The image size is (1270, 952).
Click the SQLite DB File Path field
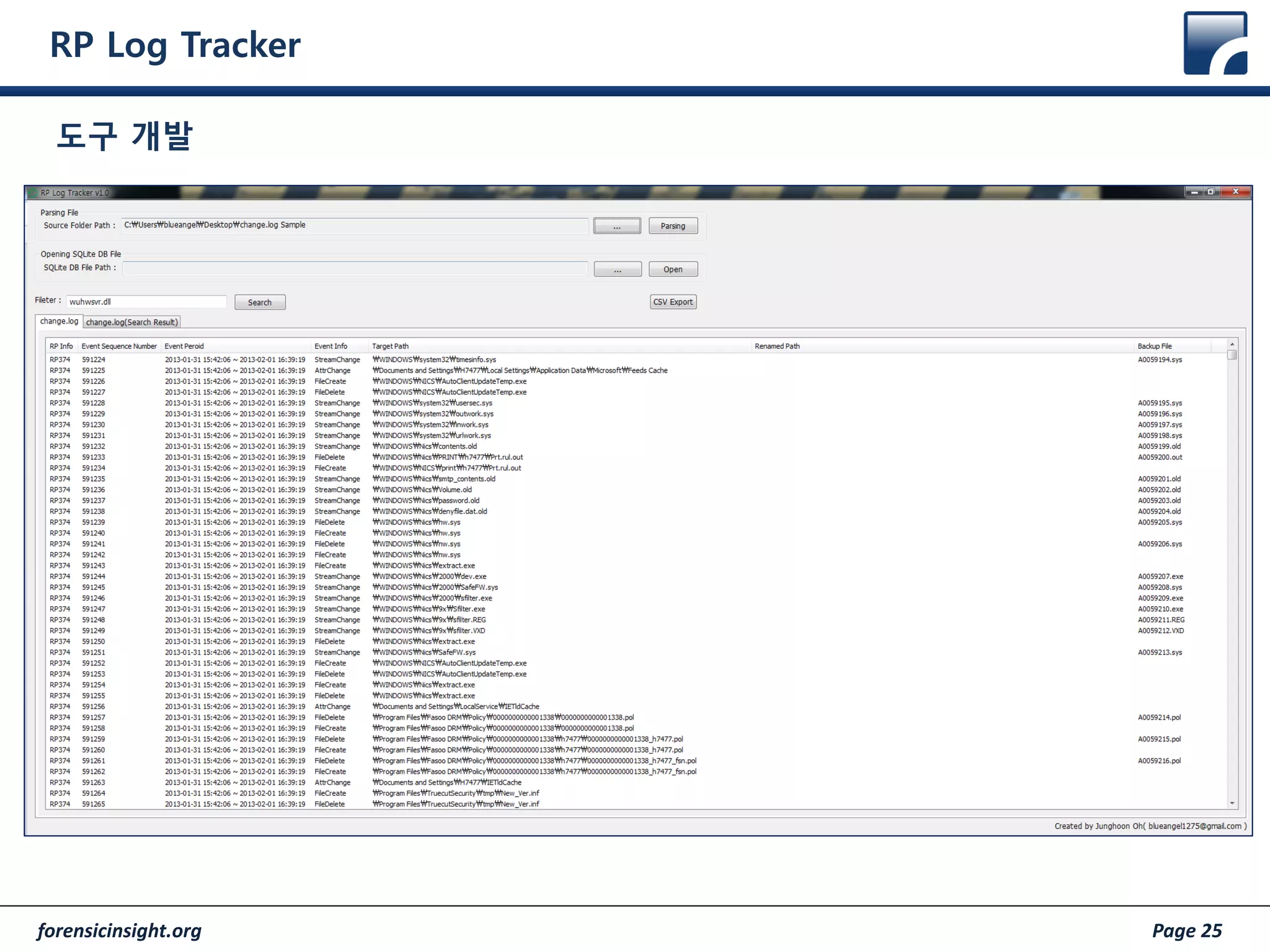coord(355,268)
